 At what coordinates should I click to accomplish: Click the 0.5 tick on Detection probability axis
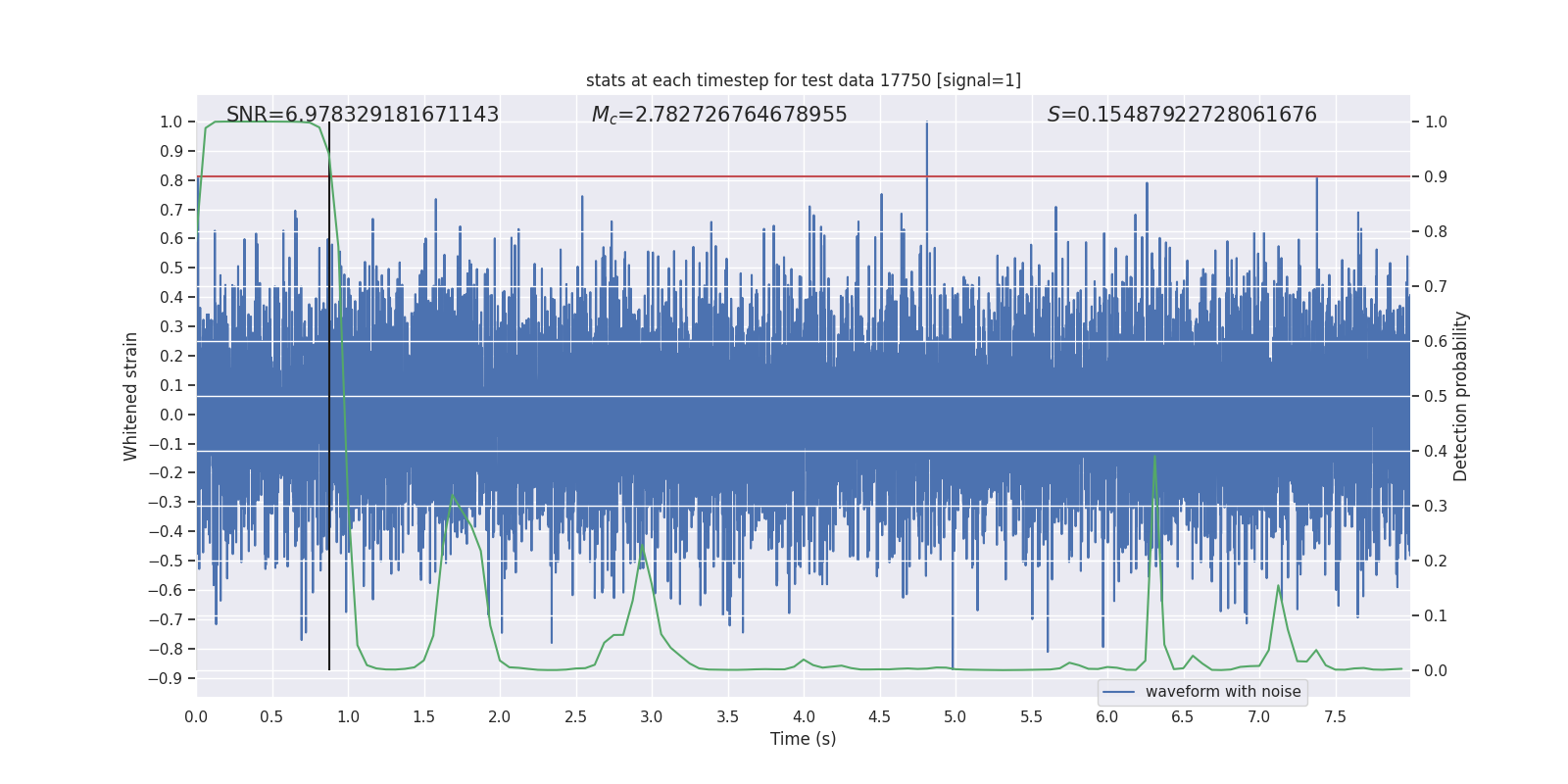(x=1436, y=397)
